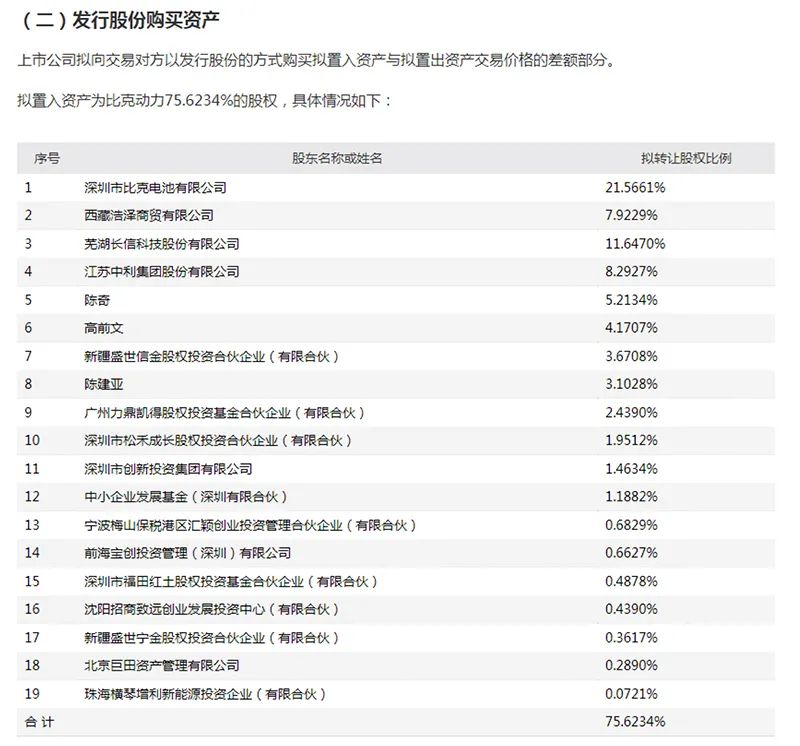Select '新疆盛世信金股权投资合伙企业（有限合伙）'
Screen dimensions: 800x746
point(211,356)
